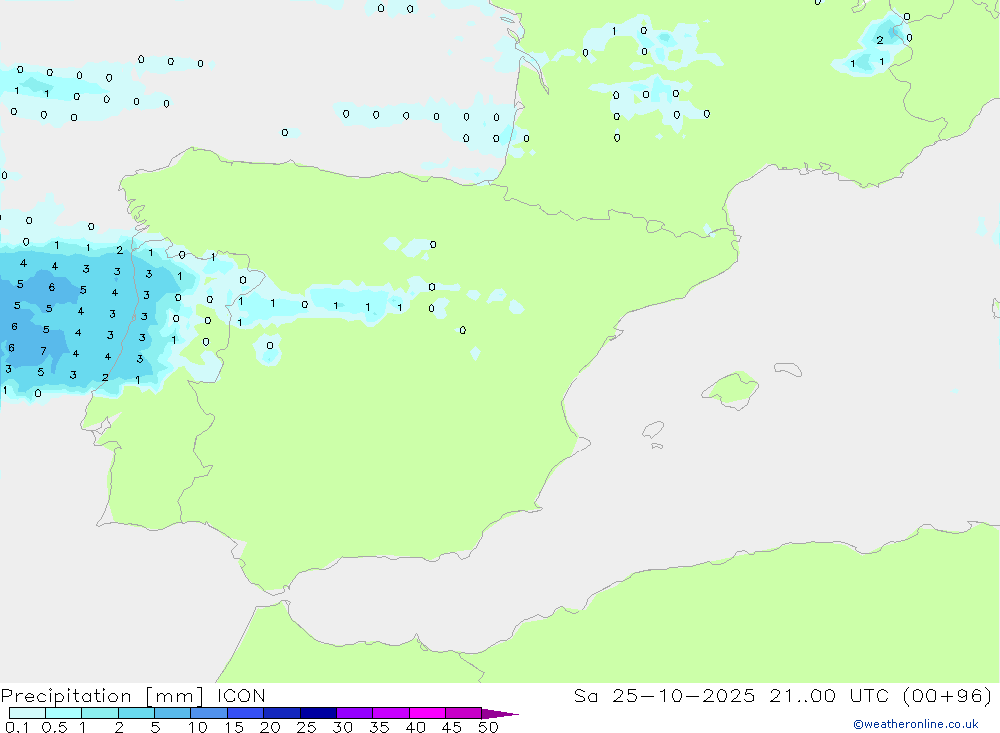
Task: Select the 30–35 mm purple legend swatch
Action: pyautogui.click(x=355, y=713)
